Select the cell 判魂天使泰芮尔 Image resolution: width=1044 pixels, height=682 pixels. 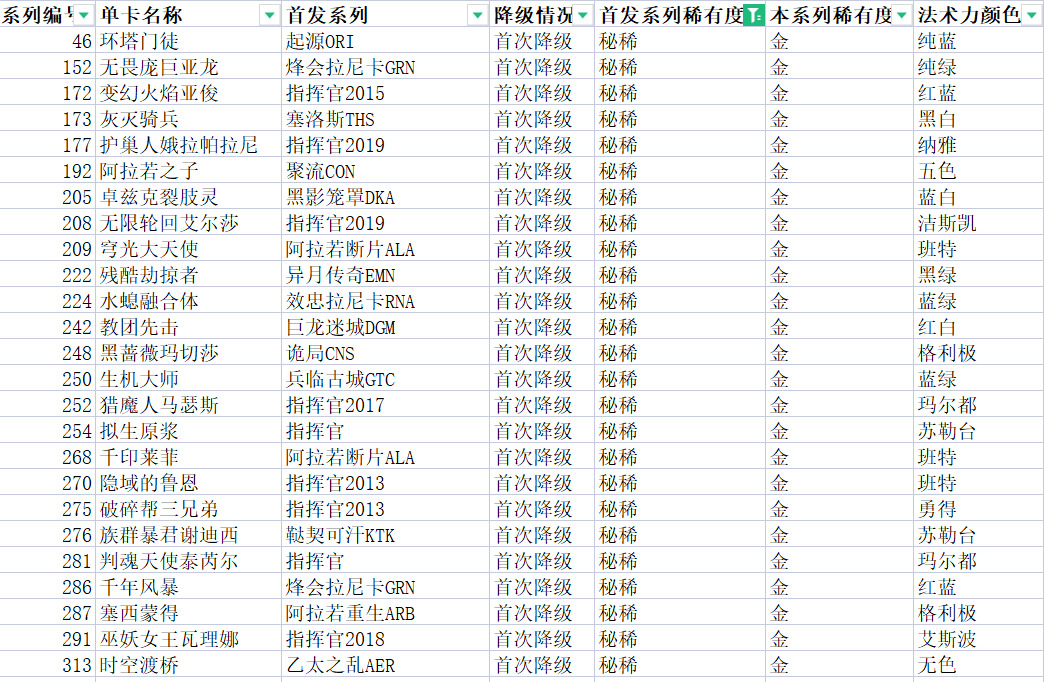click(x=188, y=561)
